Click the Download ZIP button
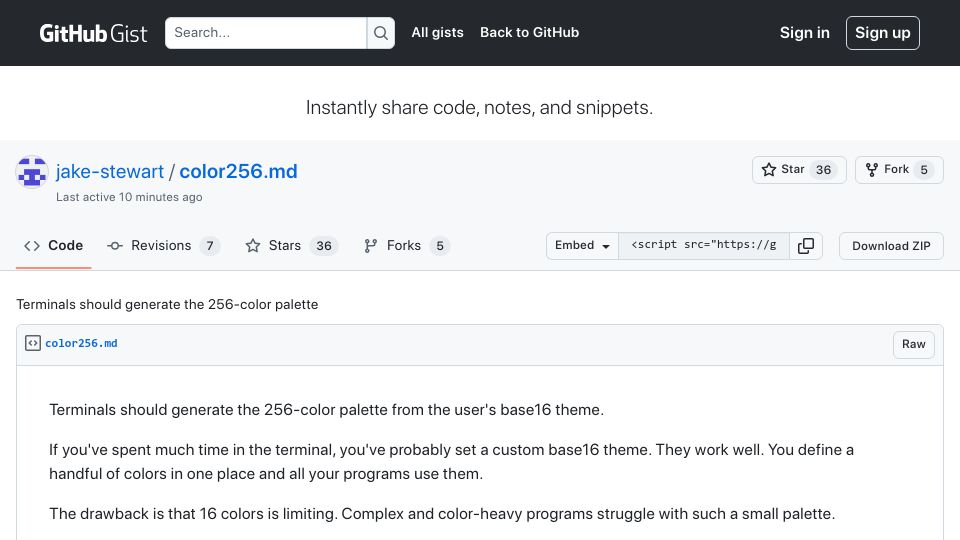Screen dimensions: 960x540 coord(891,246)
